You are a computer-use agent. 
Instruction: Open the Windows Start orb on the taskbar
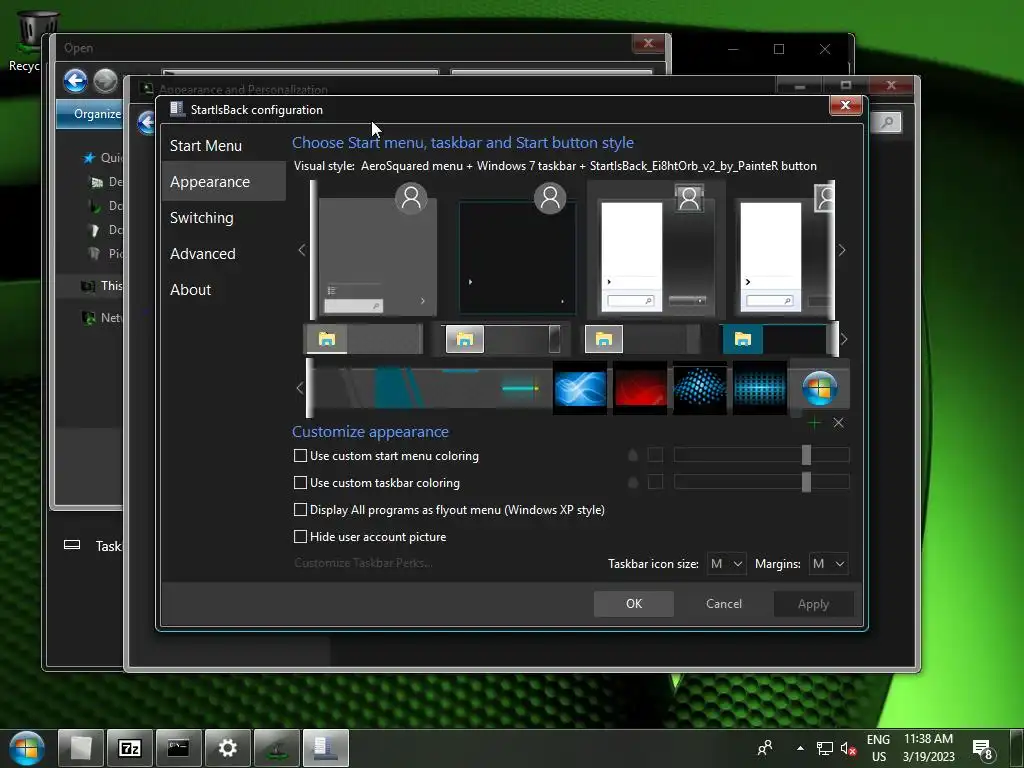coord(26,748)
